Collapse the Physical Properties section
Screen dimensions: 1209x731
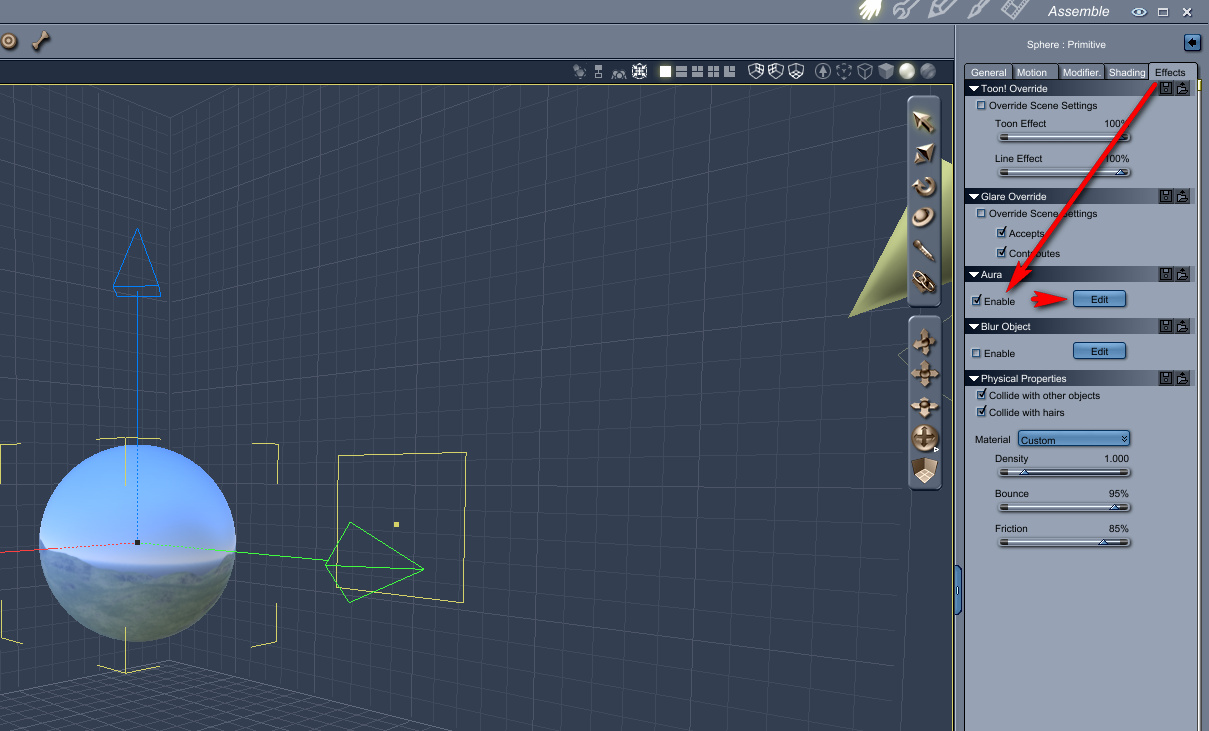click(974, 379)
